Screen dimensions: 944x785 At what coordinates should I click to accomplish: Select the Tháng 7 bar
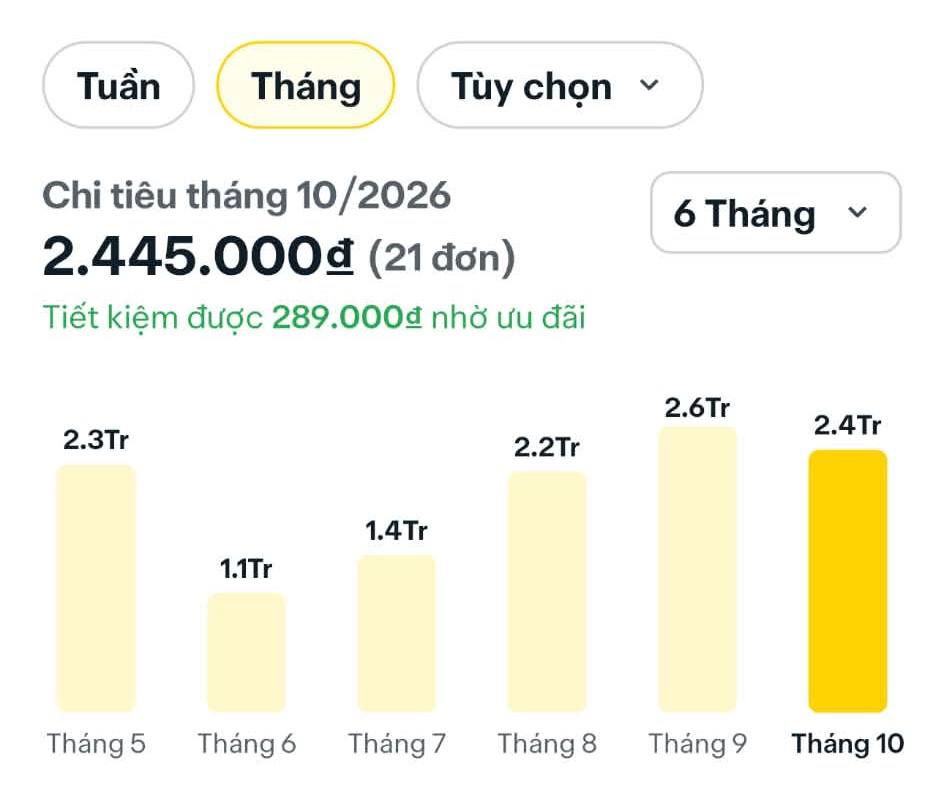397,633
